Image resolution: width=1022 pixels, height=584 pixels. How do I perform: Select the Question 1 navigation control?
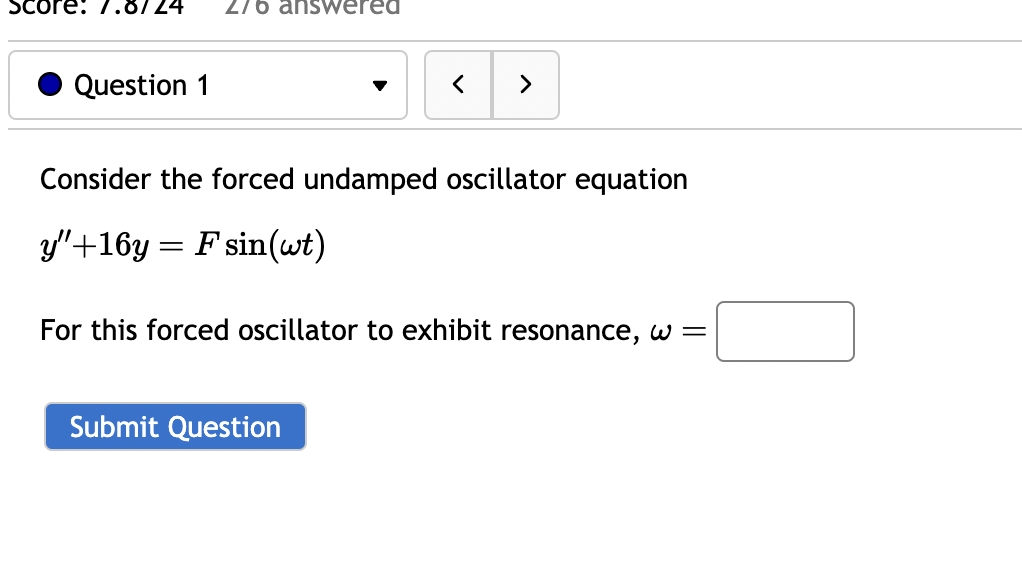[x=207, y=85]
